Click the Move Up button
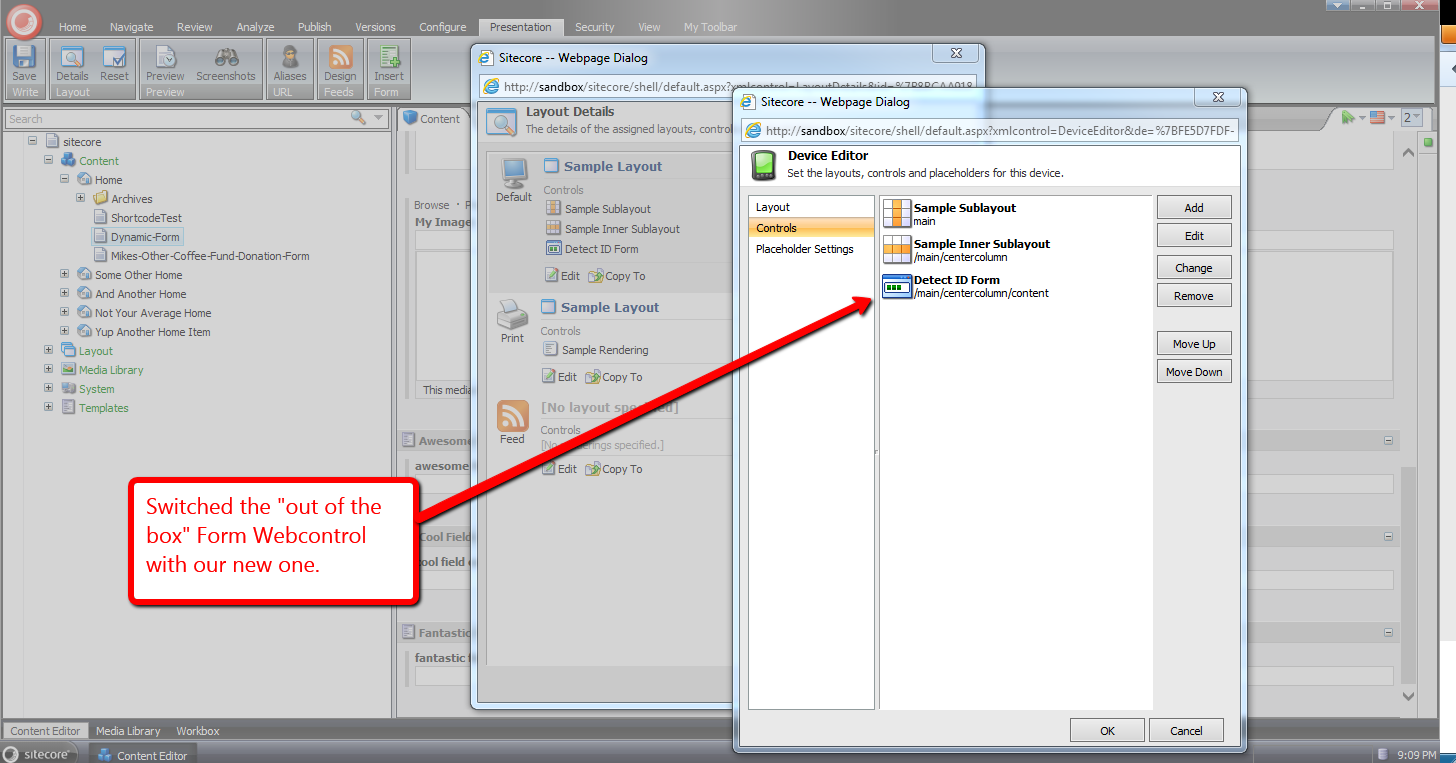 1194,344
